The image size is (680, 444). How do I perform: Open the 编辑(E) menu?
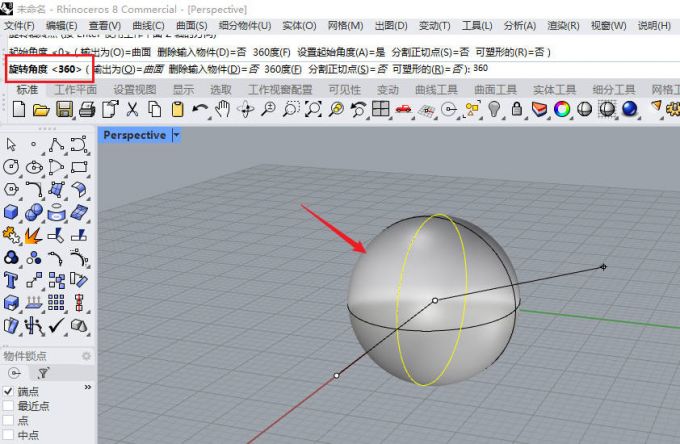(x=61, y=26)
